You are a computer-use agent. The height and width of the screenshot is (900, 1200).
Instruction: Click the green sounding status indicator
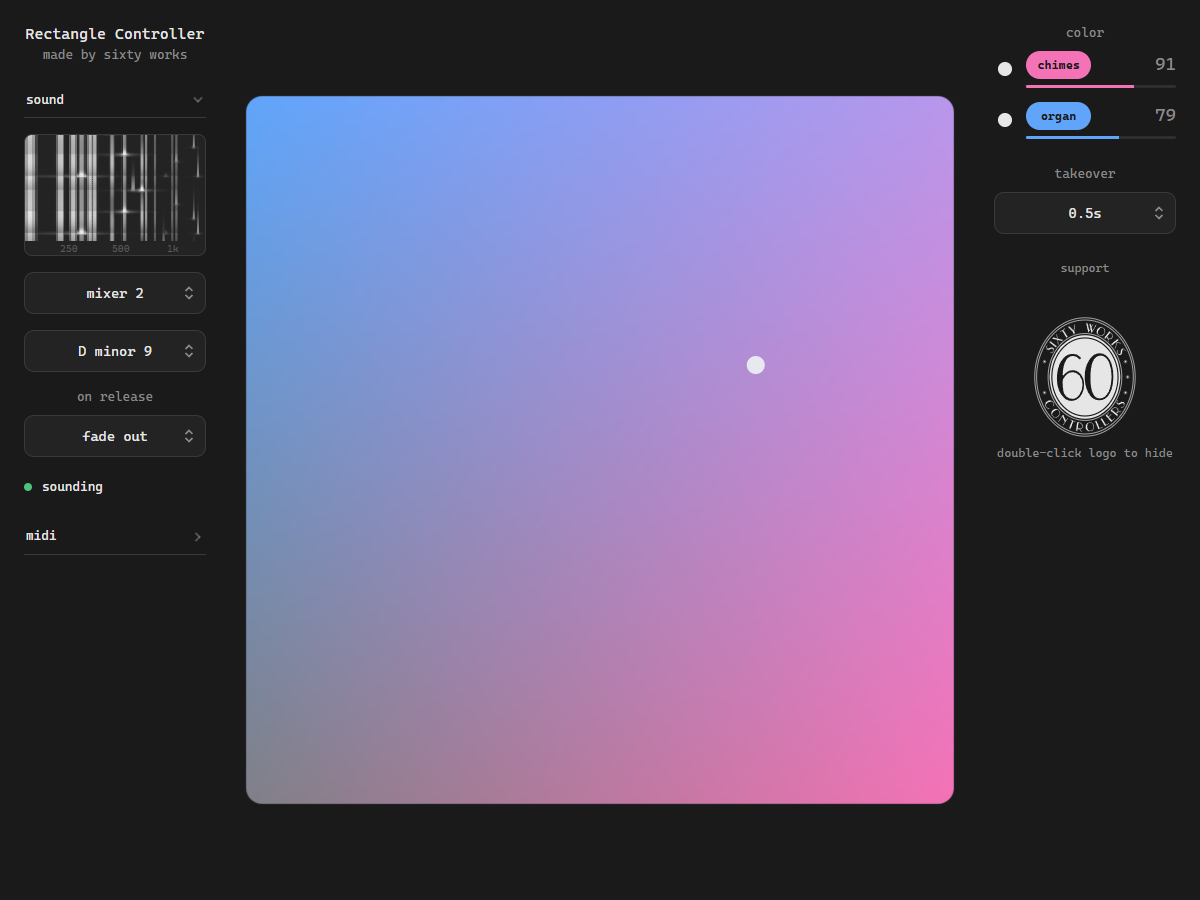(x=28, y=487)
